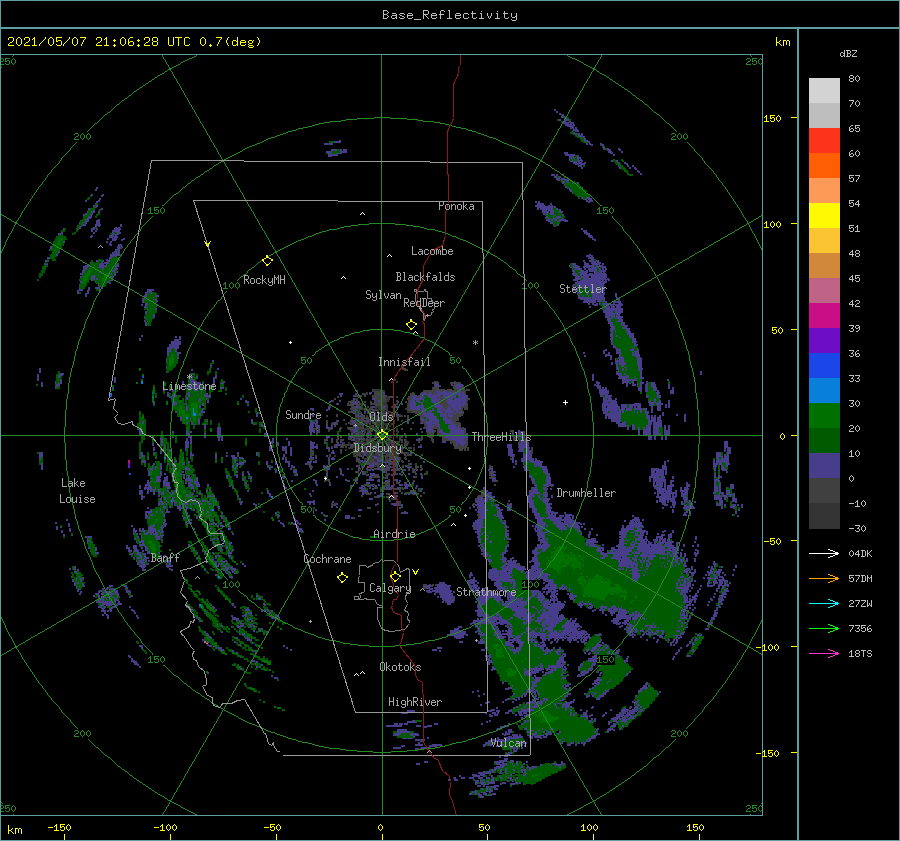This screenshot has width=900, height=841.
Task: Click the Olds city label
Action: pos(381,416)
